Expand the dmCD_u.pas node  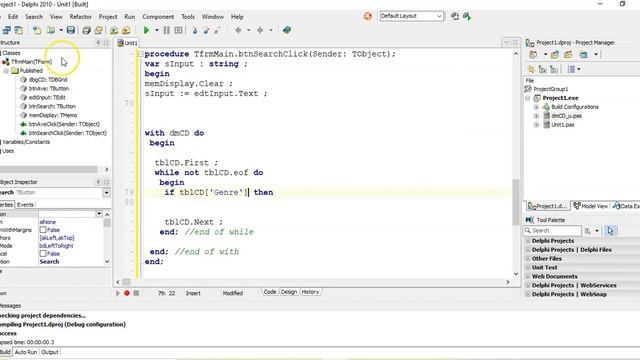pos(536,116)
